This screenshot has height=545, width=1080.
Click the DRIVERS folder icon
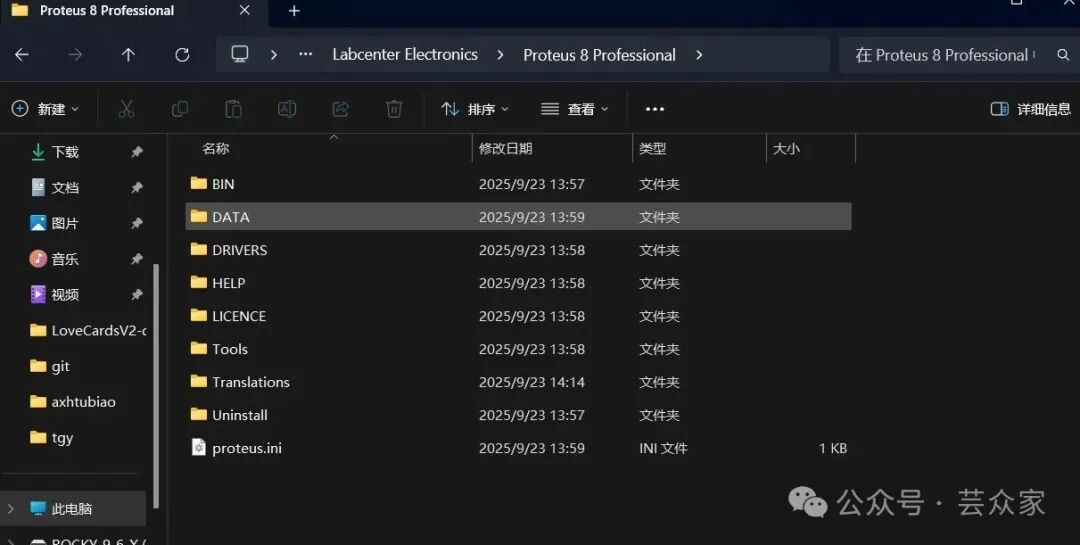(198, 249)
